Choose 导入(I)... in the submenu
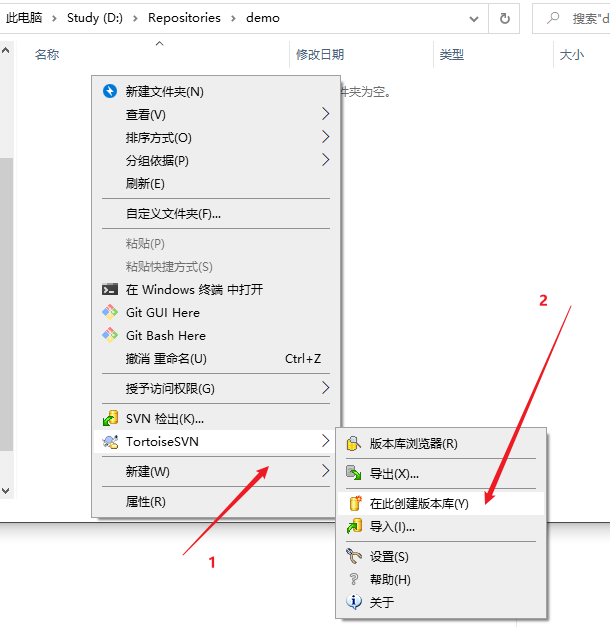Image resolution: width=610 pixels, height=627 pixels. pyautogui.click(x=441, y=526)
